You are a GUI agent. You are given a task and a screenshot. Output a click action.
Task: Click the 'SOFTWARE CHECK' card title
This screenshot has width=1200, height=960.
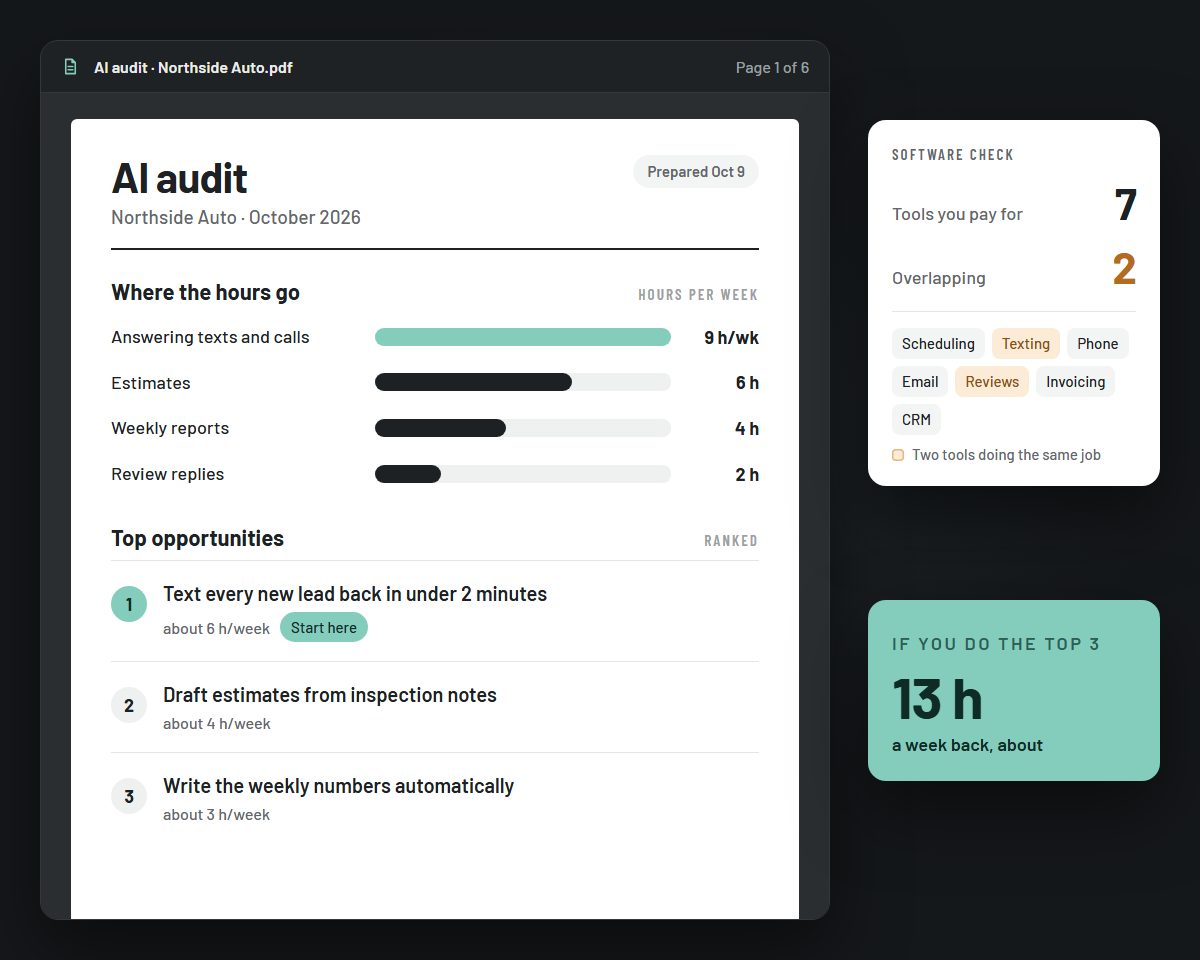coord(953,155)
